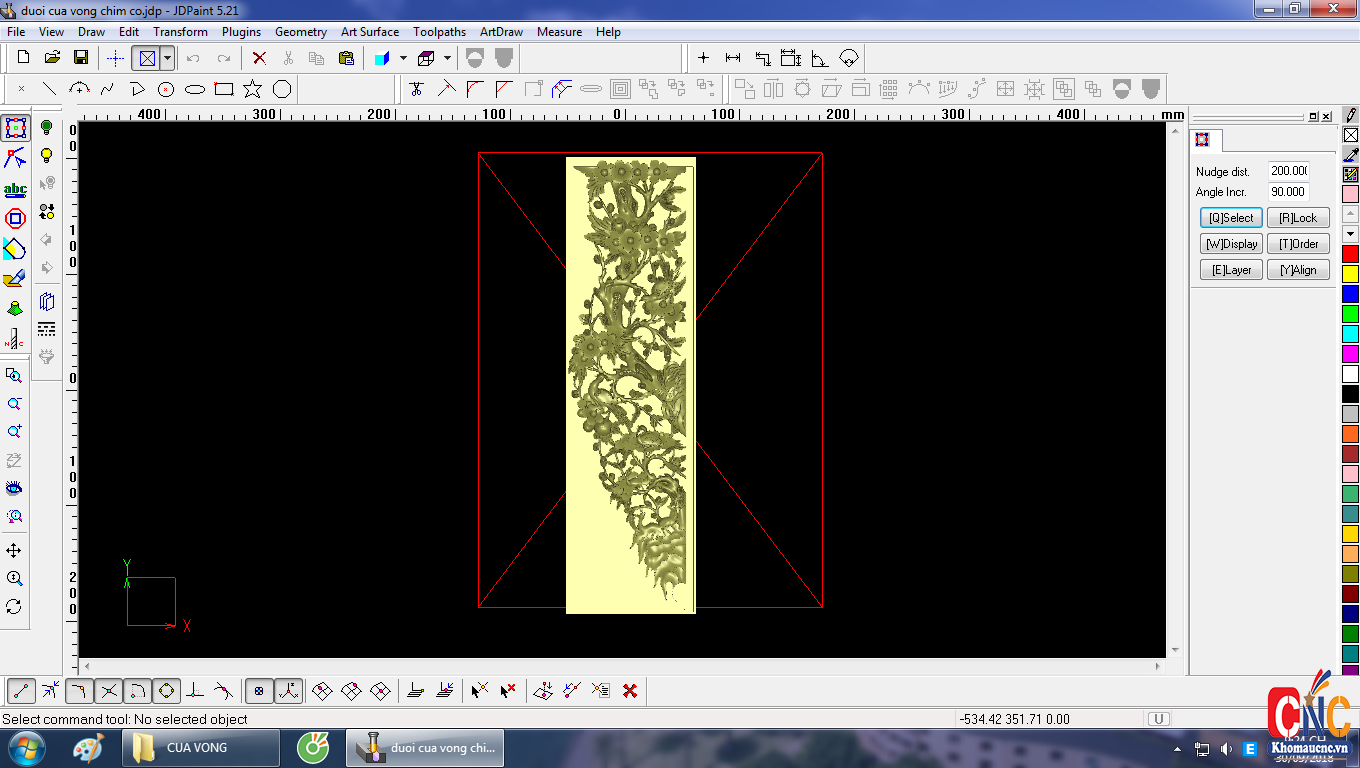Open dropdown arrow beside selection box tool
The width and height of the screenshot is (1360, 768).
point(167,58)
